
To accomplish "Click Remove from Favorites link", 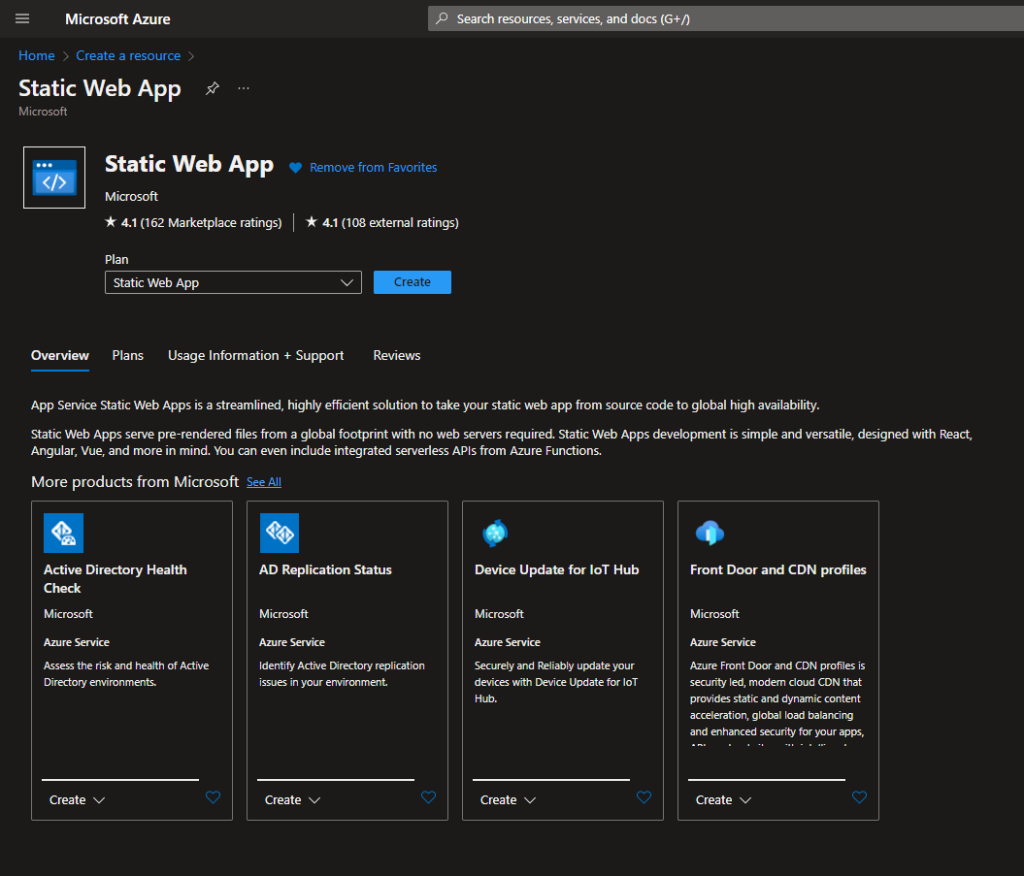I will pyautogui.click(x=373, y=168).
